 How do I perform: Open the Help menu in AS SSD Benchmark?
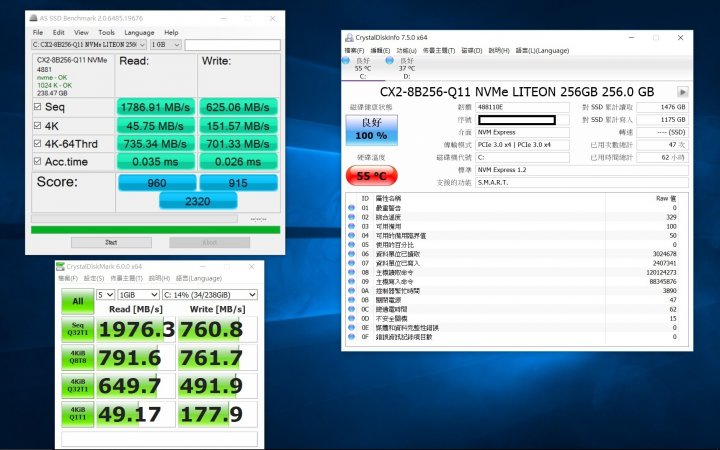pos(171,33)
